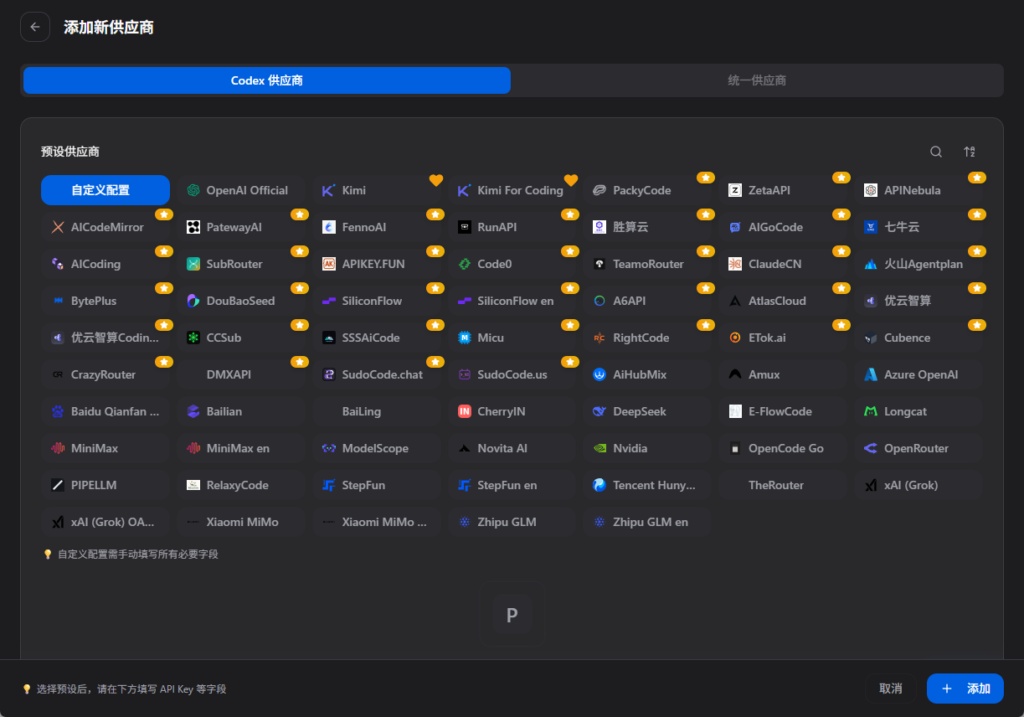Open the preset search icon
This screenshot has height=717, width=1024.
[936, 151]
